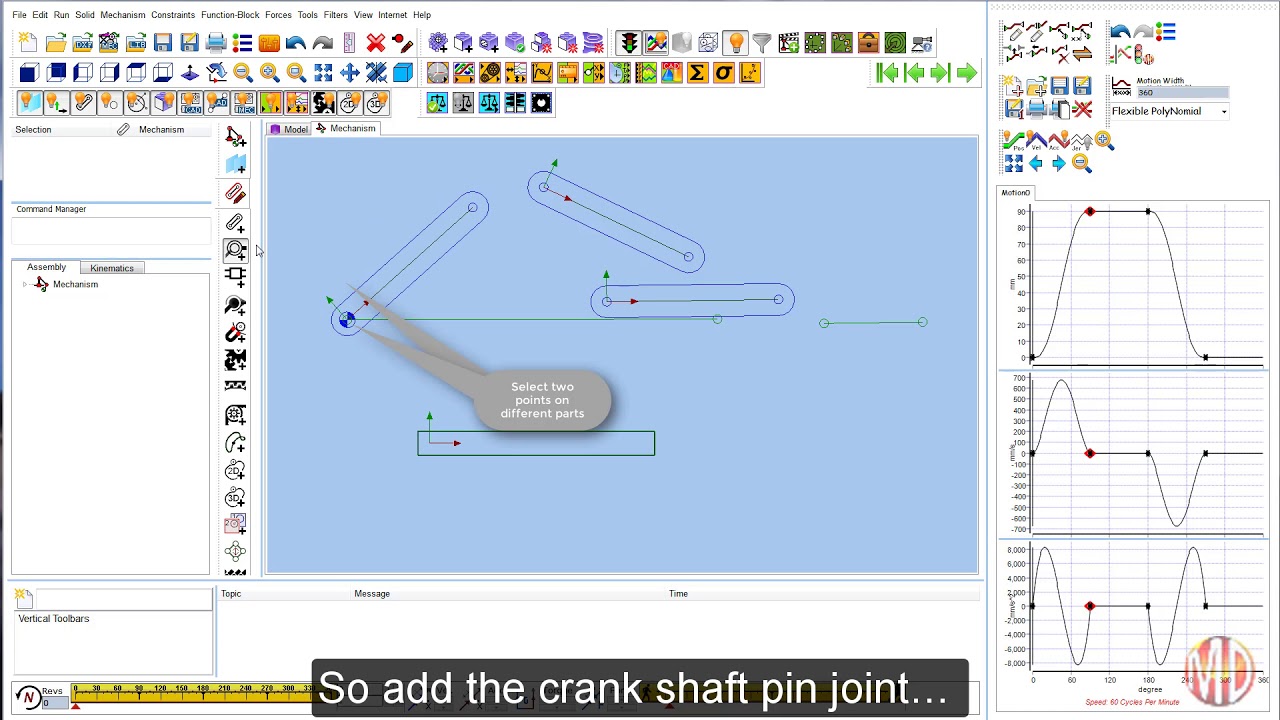Click the Motion Width input field
The height and width of the screenshot is (720, 1280).
point(1182,93)
